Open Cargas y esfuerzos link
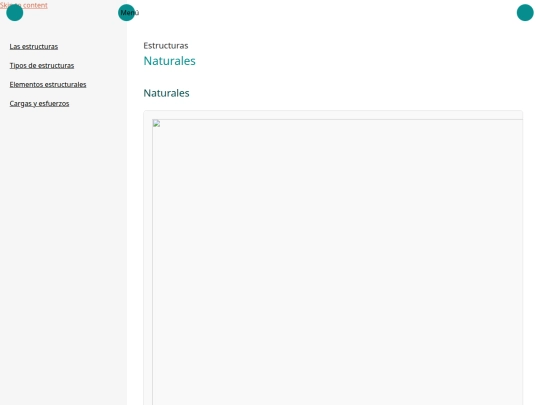Viewport: 540px width, 405px height. pyautogui.click(x=39, y=103)
